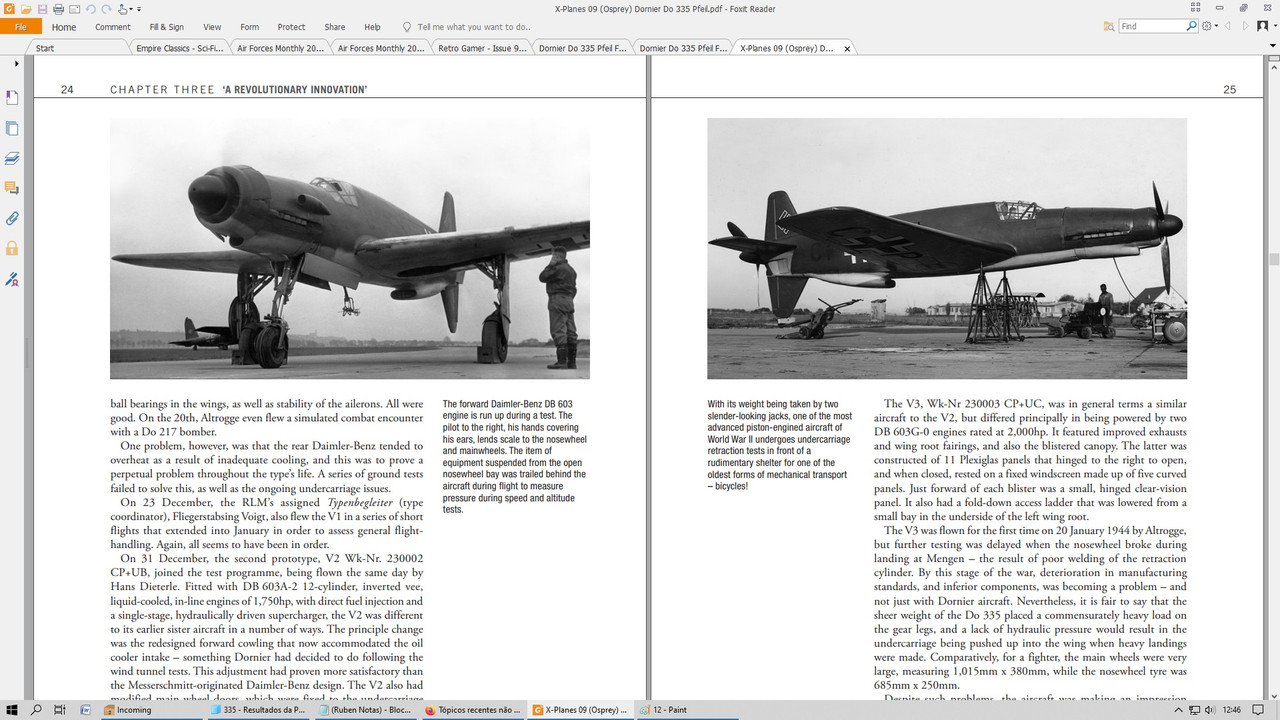Open Task View on the taskbar

coord(60,710)
